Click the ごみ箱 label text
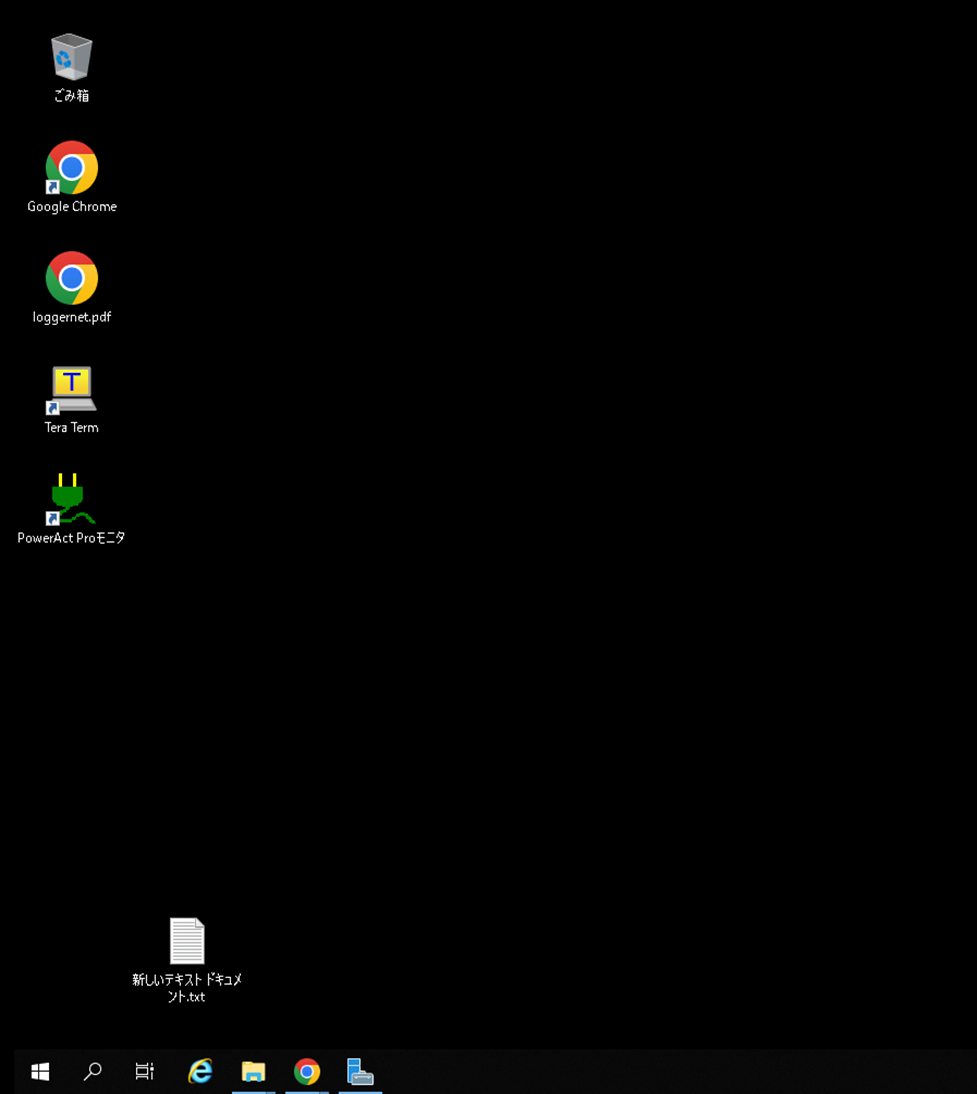Image resolution: width=977 pixels, height=1094 pixels. [x=71, y=96]
